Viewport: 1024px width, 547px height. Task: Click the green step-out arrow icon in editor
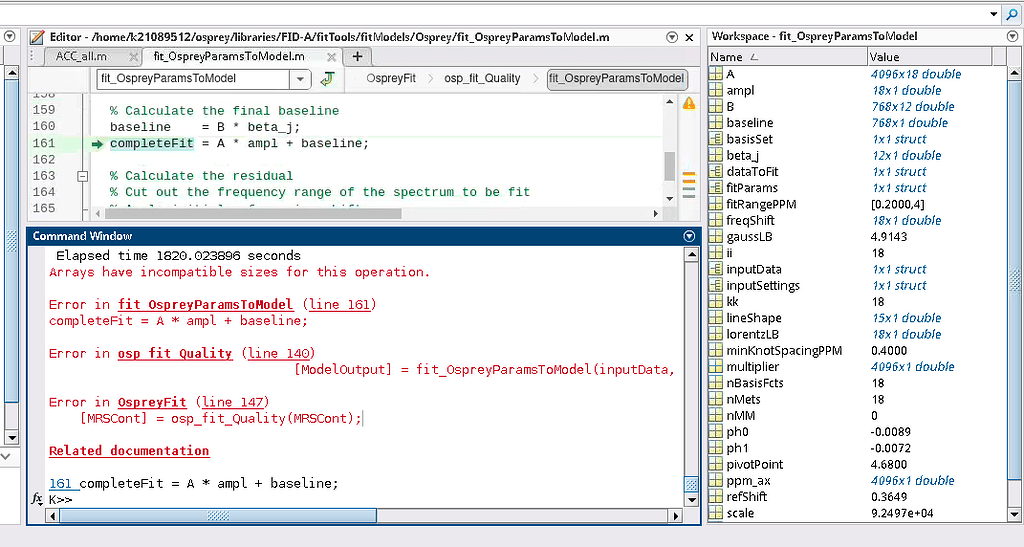point(326,79)
